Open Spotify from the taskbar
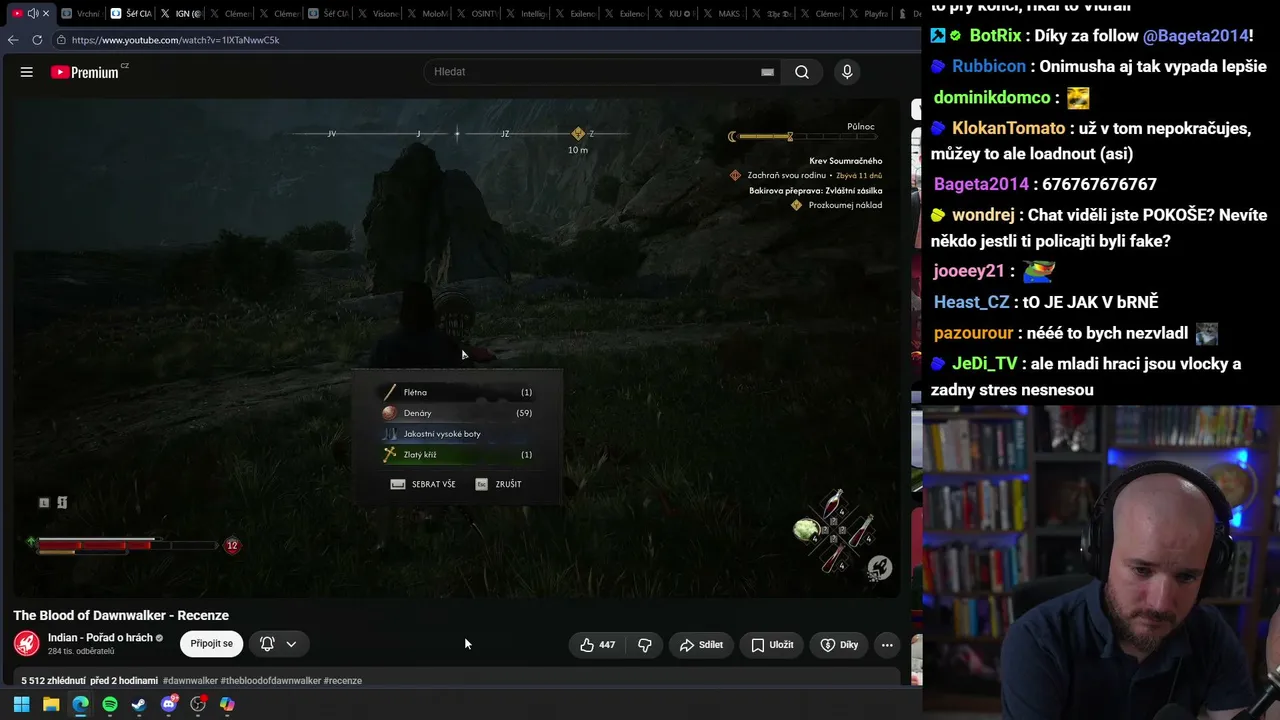The width and height of the screenshot is (1280, 720). tap(110, 704)
